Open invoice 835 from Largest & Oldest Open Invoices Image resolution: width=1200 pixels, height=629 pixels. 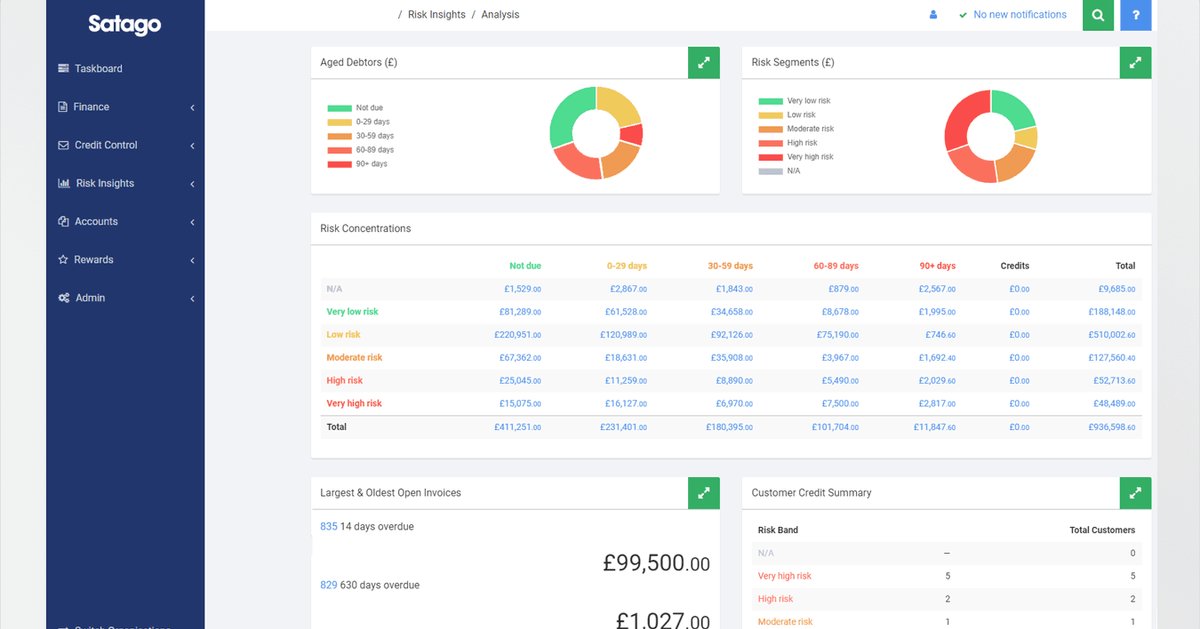pos(328,525)
